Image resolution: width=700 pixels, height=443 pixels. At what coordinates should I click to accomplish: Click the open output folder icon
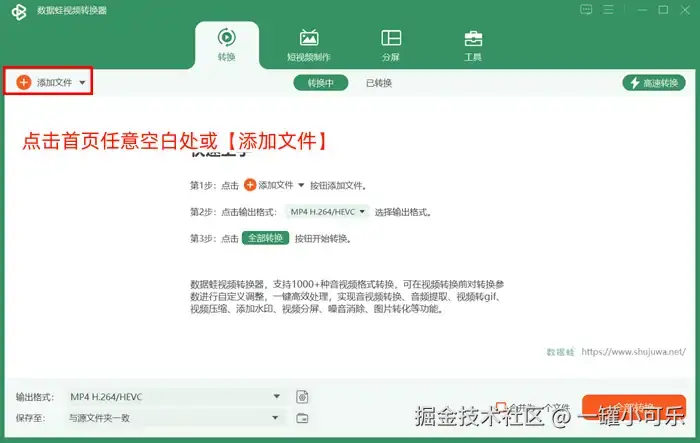click(302, 418)
